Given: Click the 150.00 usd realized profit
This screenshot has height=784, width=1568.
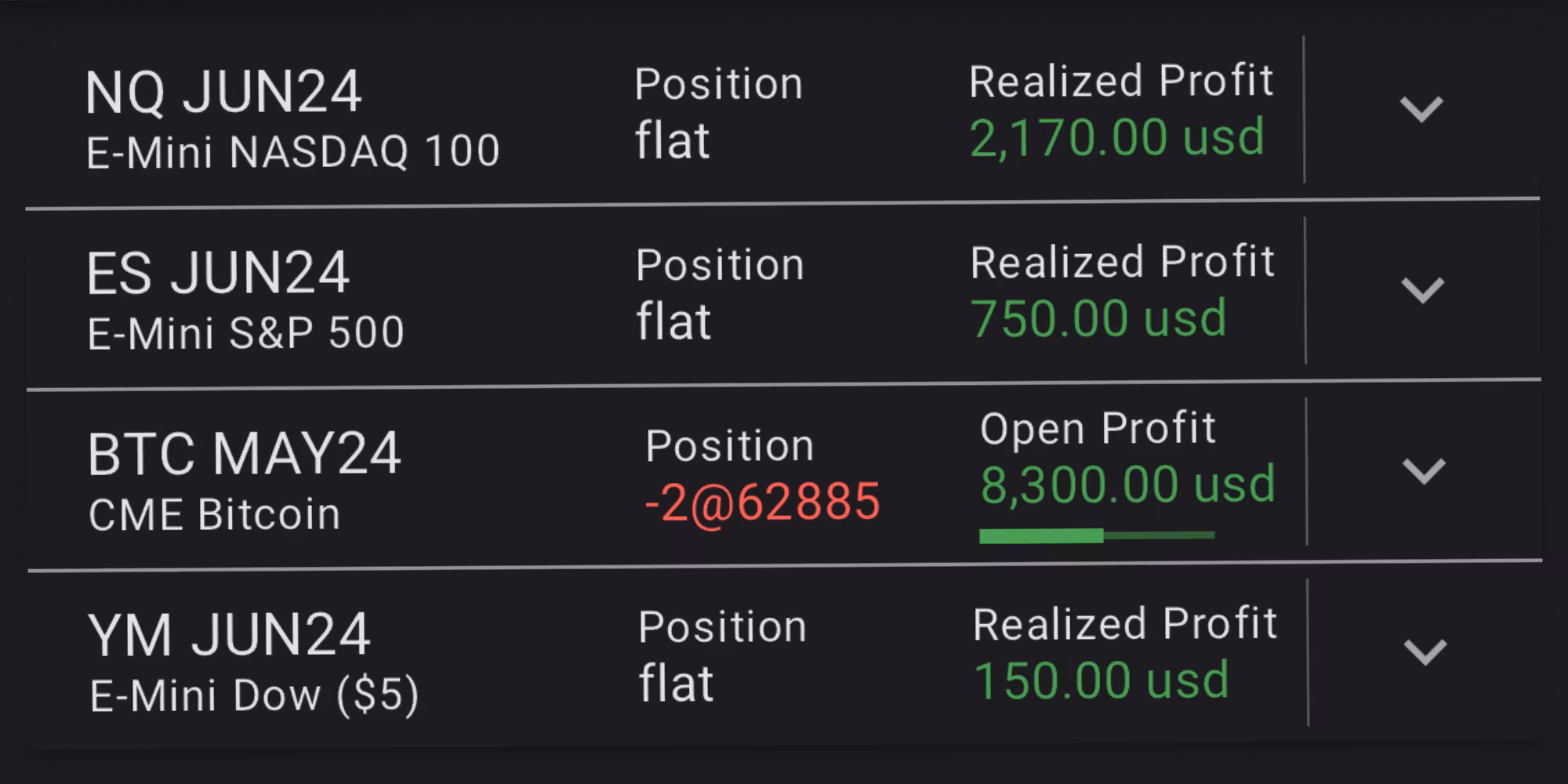Looking at the screenshot, I should [1101, 681].
